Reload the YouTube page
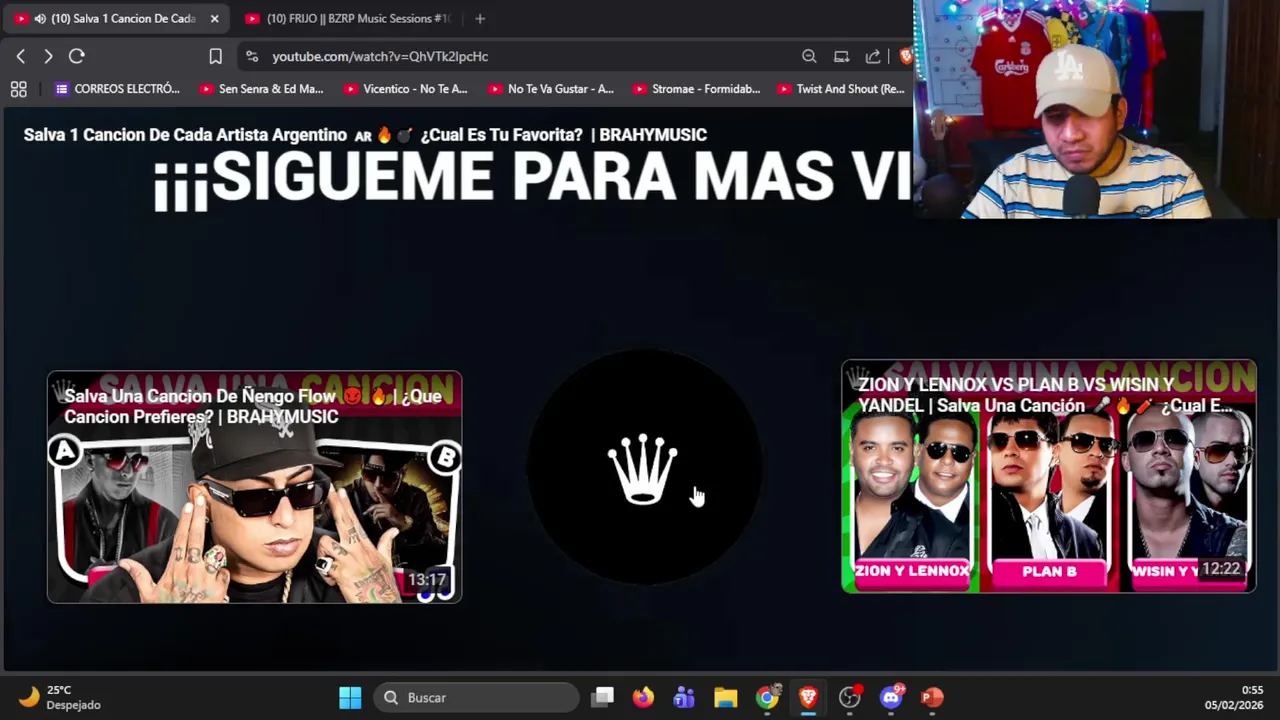The width and height of the screenshot is (1280, 720). coord(77,57)
